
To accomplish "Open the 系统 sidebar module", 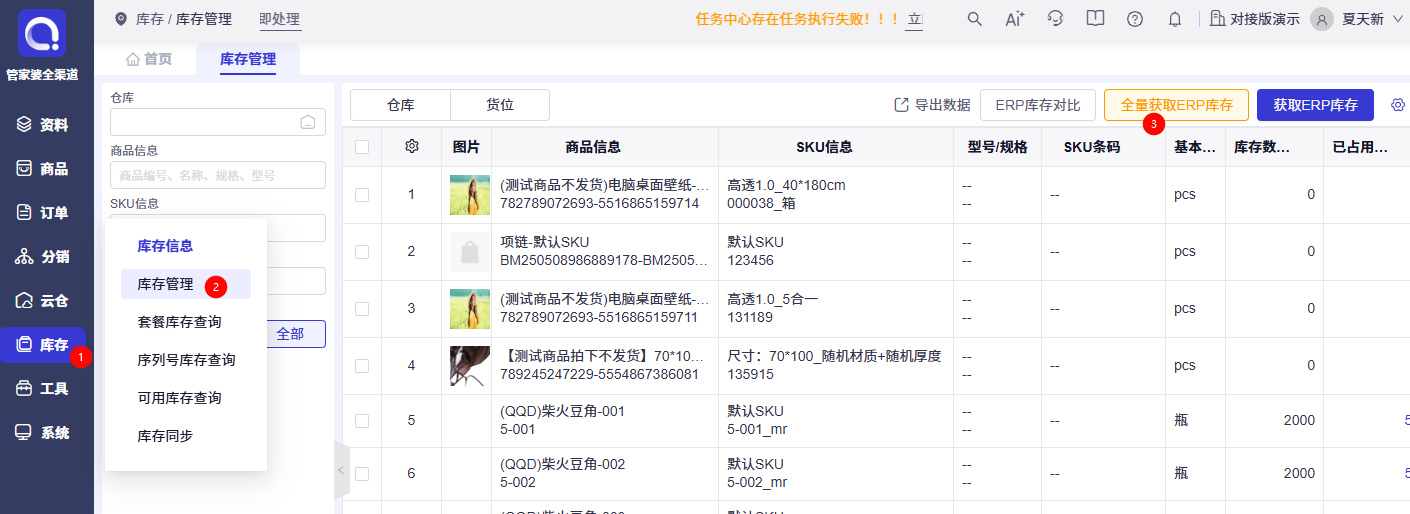I will [43, 433].
